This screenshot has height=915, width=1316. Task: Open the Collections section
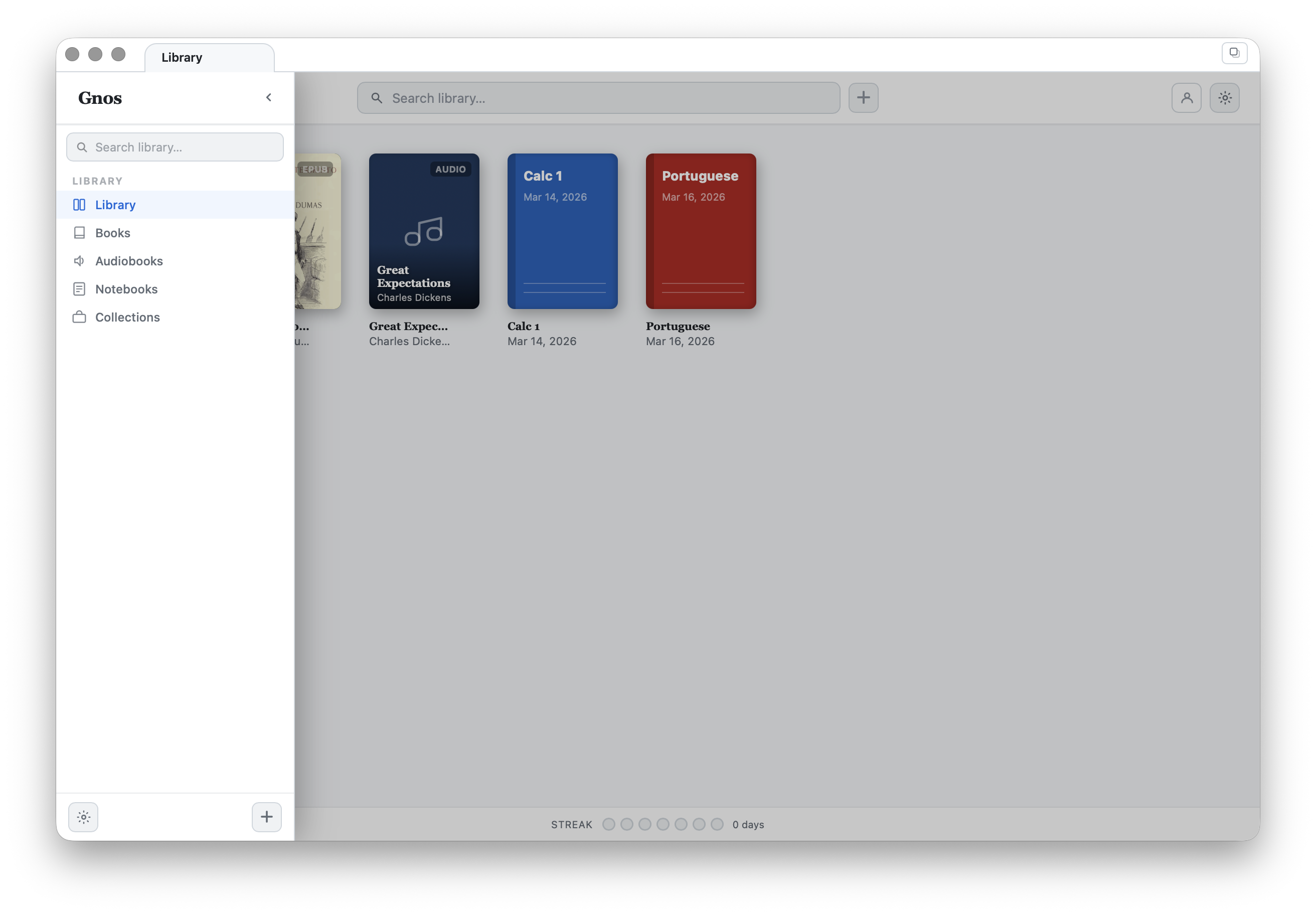pyautogui.click(x=175, y=317)
